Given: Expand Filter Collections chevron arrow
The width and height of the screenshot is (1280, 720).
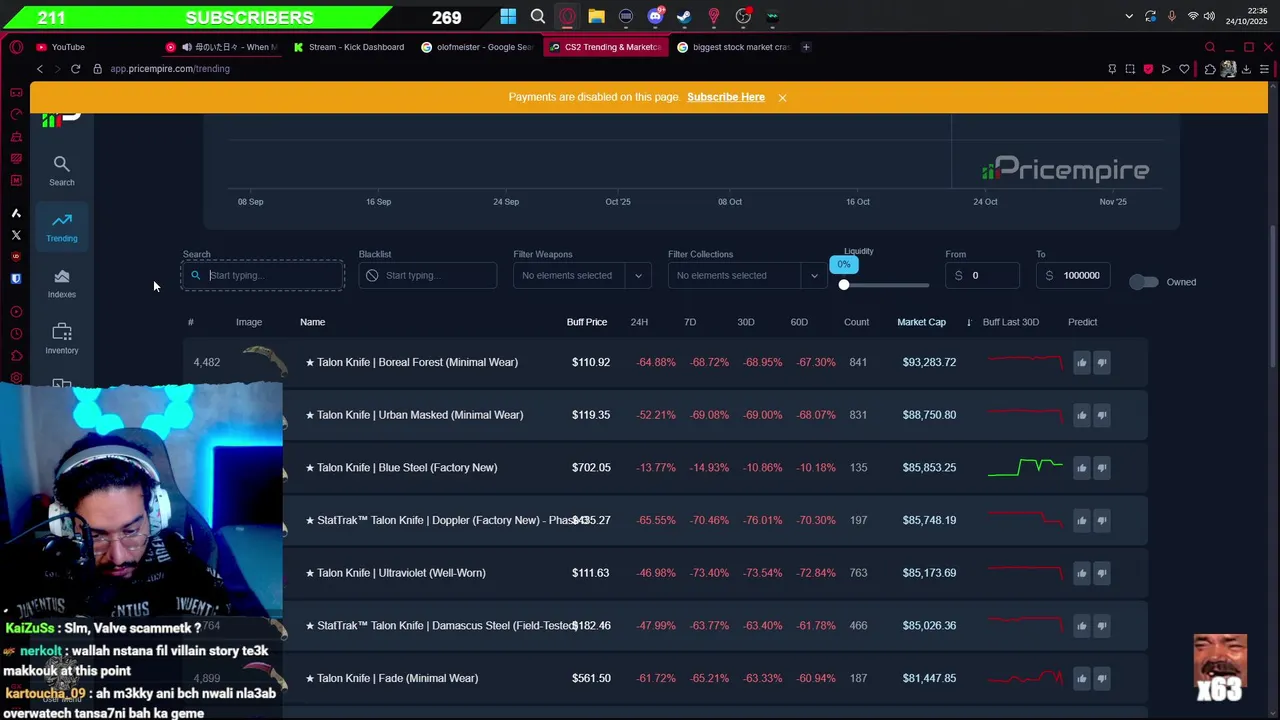Looking at the screenshot, I should coord(814,276).
